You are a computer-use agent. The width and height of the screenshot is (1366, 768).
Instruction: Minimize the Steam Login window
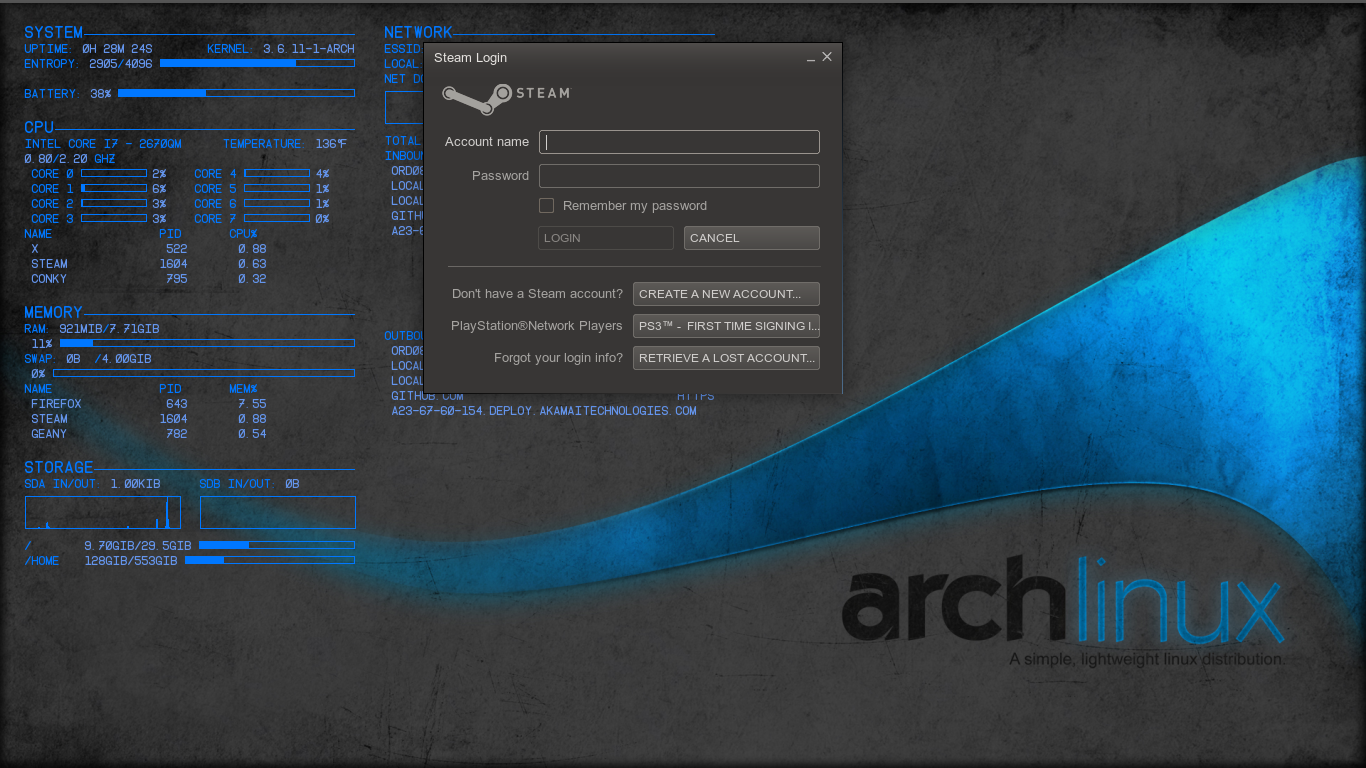pos(810,58)
